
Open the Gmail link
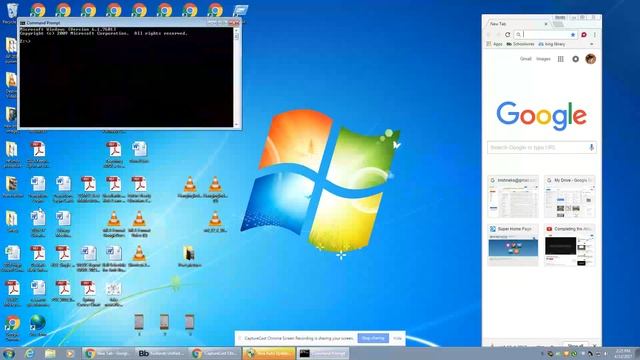coord(525,59)
